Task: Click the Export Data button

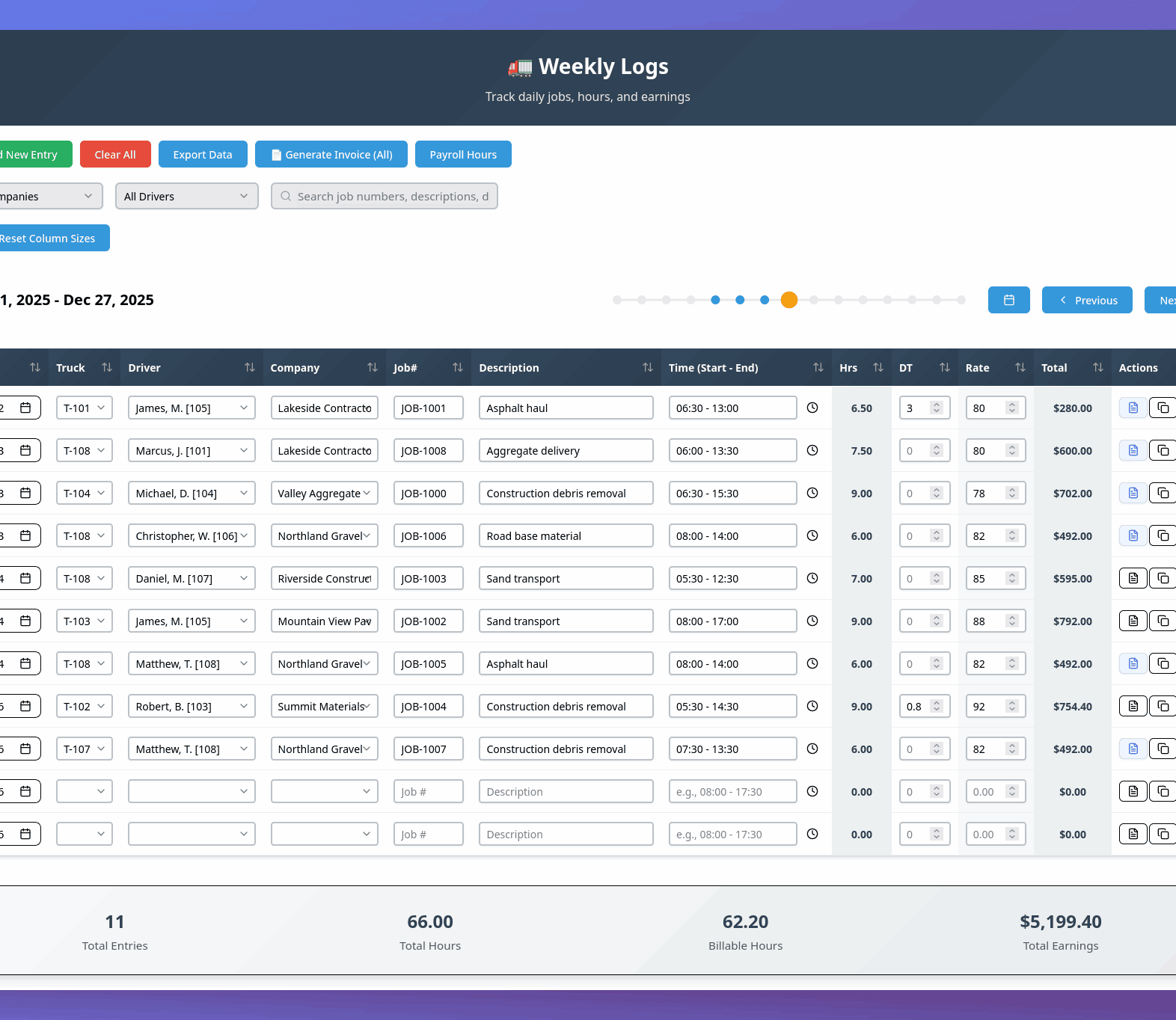Action: [x=203, y=154]
